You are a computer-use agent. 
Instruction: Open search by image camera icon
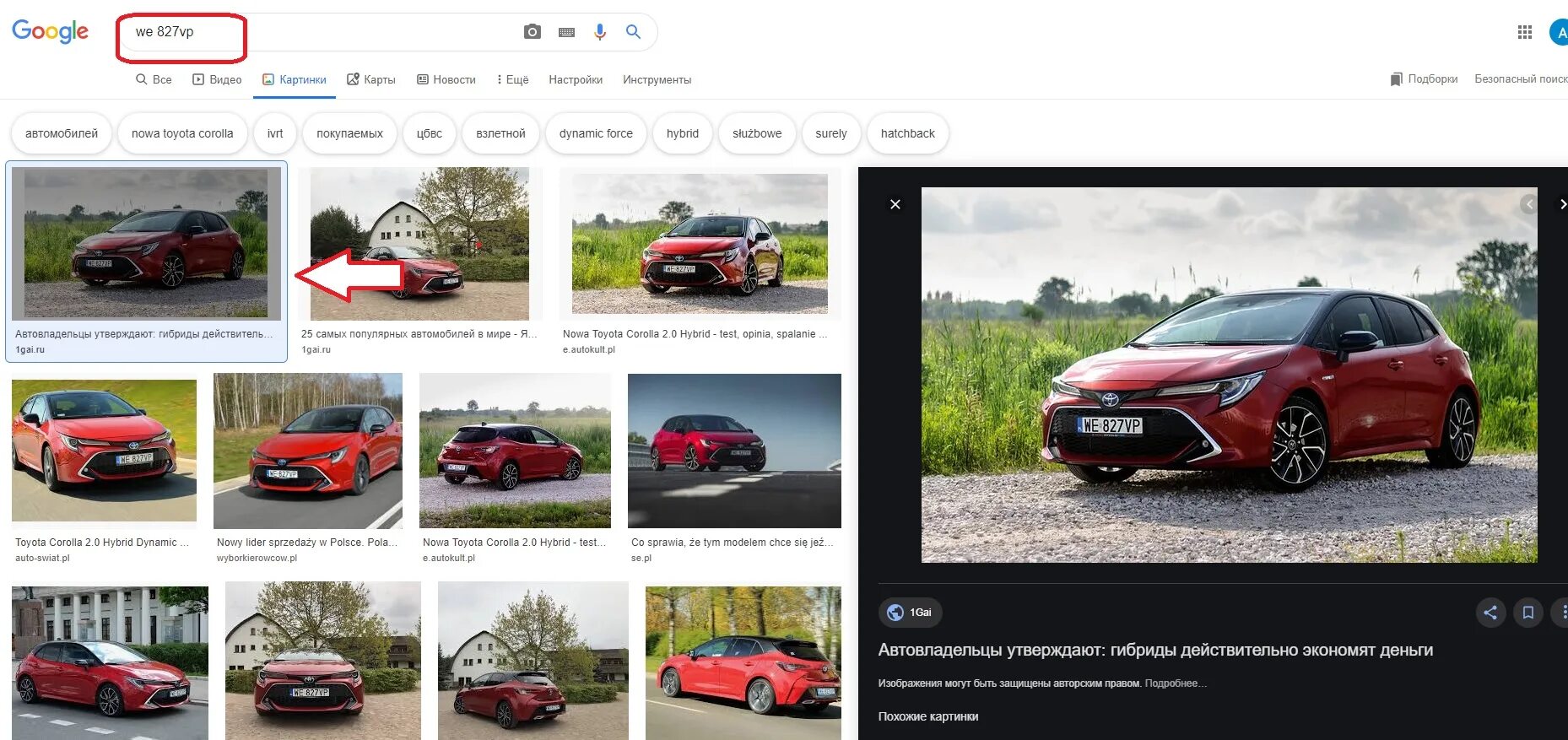click(532, 32)
